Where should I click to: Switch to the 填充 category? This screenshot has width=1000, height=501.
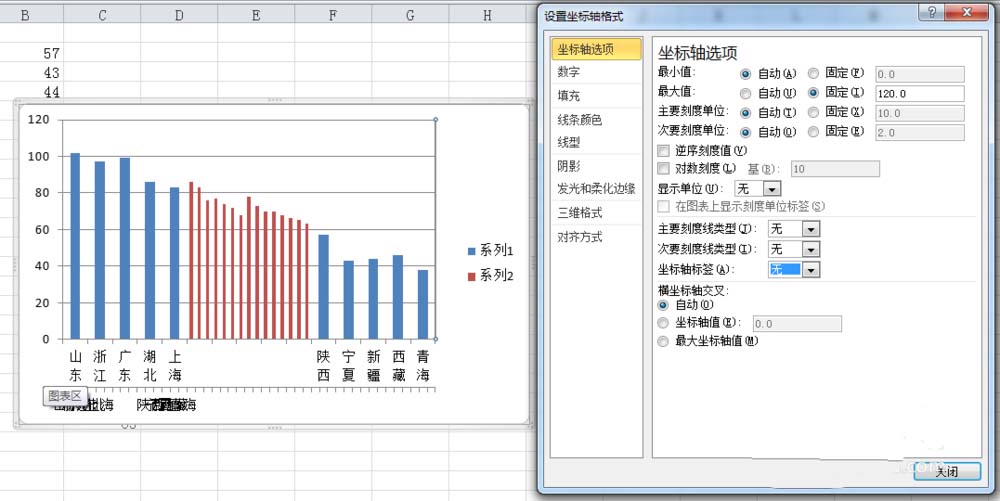click(x=569, y=96)
